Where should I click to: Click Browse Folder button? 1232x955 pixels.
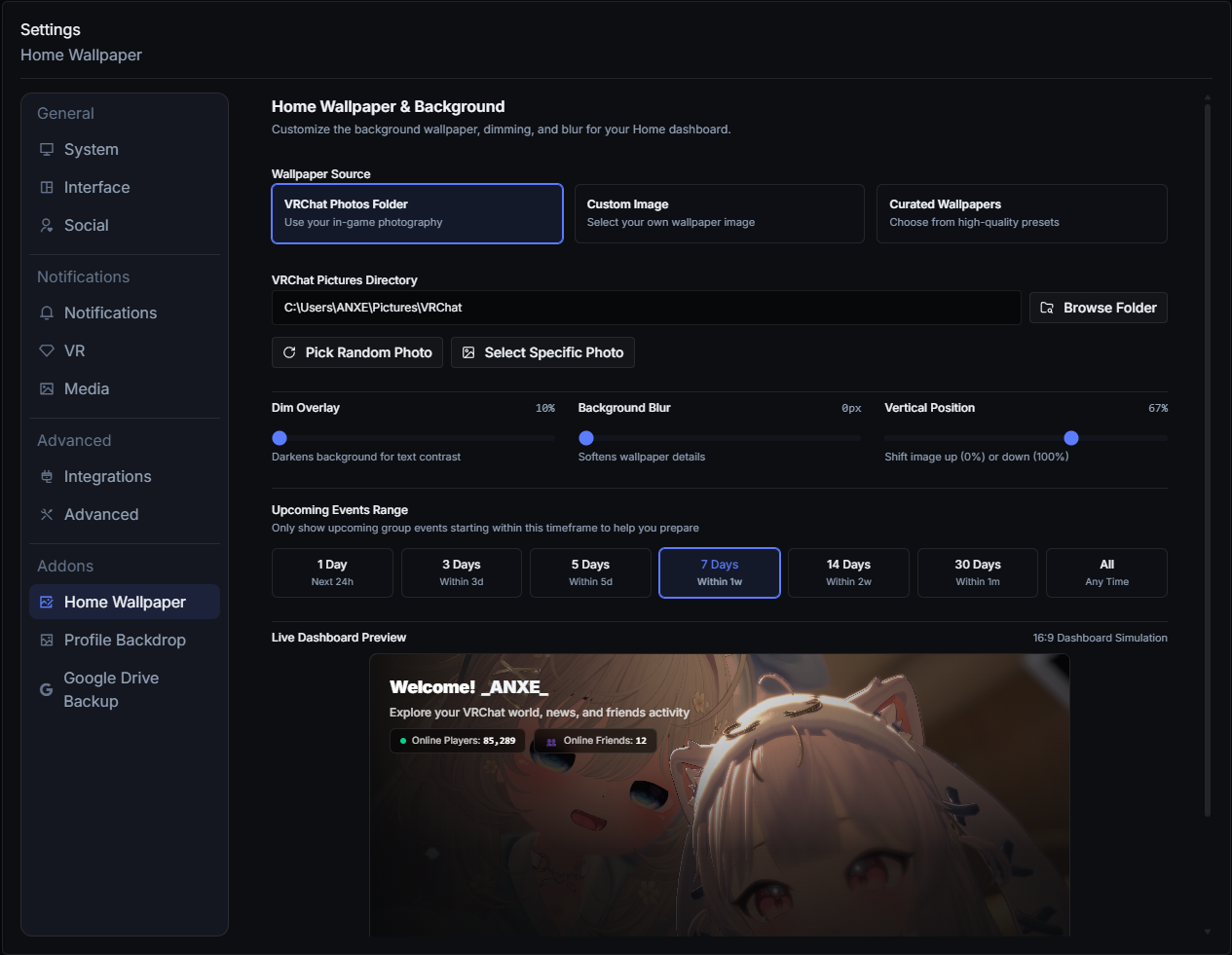pyautogui.click(x=1099, y=308)
